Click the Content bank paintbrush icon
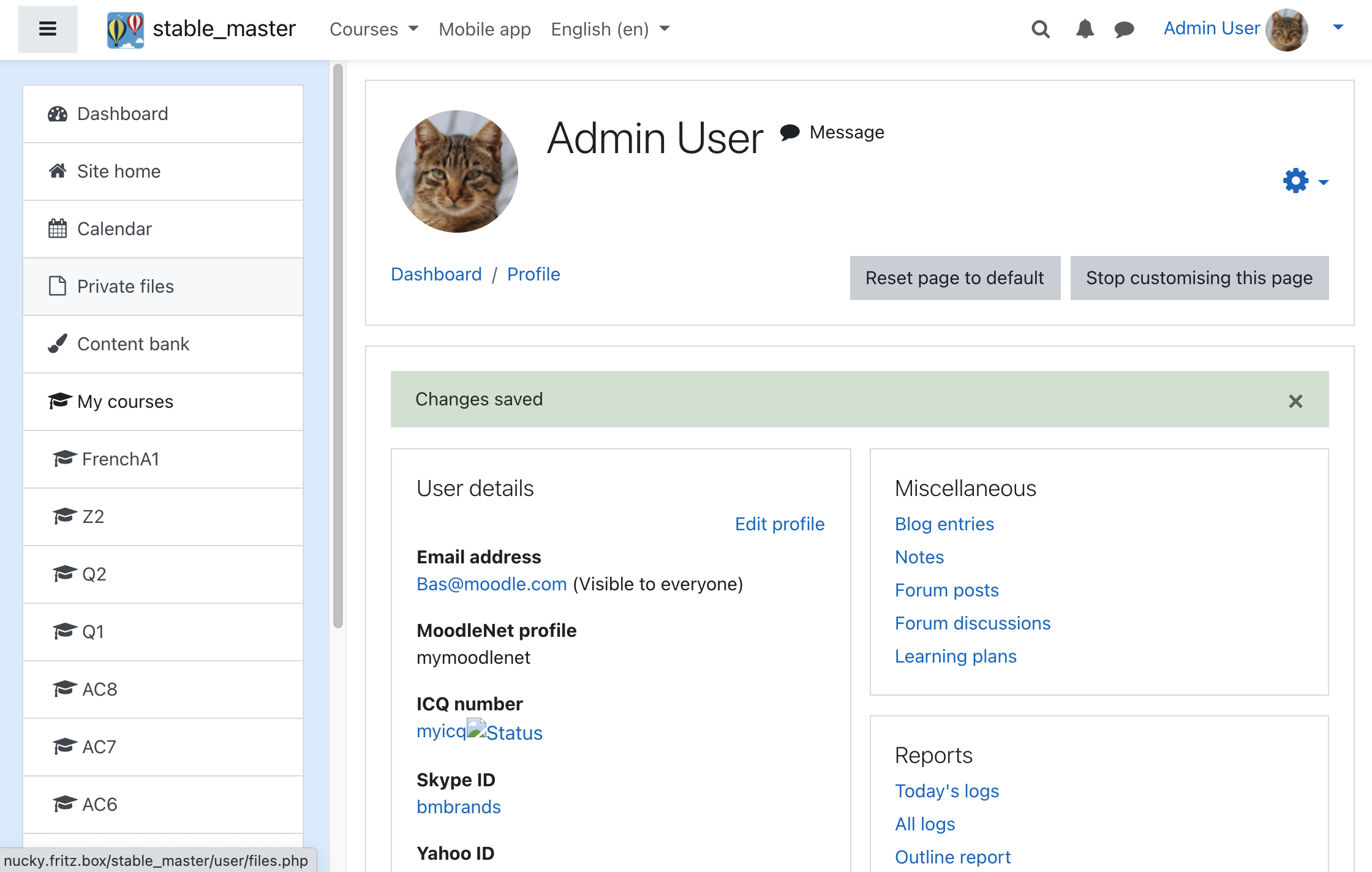 pyautogui.click(x=58, y=344)
